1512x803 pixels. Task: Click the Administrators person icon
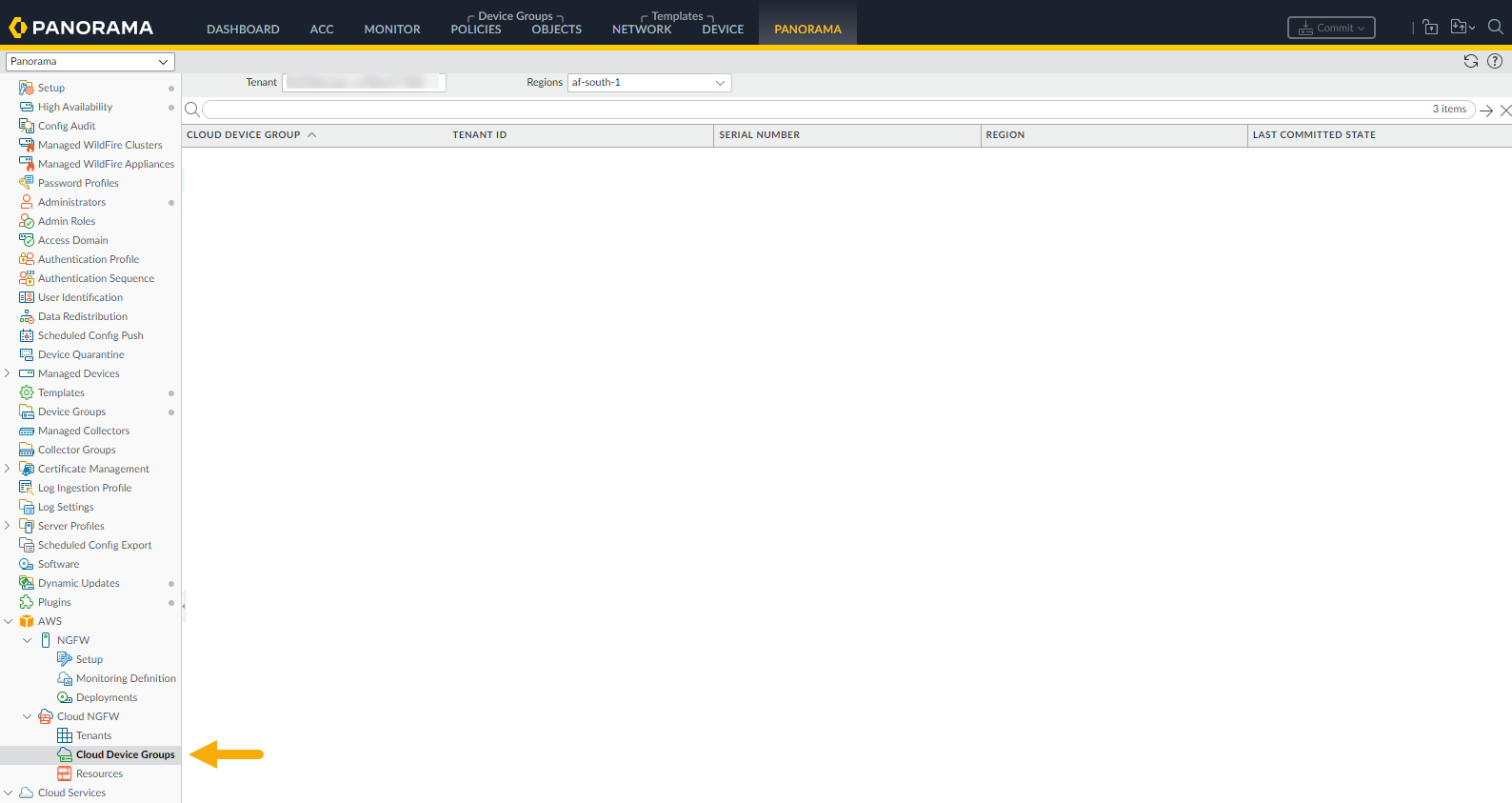point(27,202)
